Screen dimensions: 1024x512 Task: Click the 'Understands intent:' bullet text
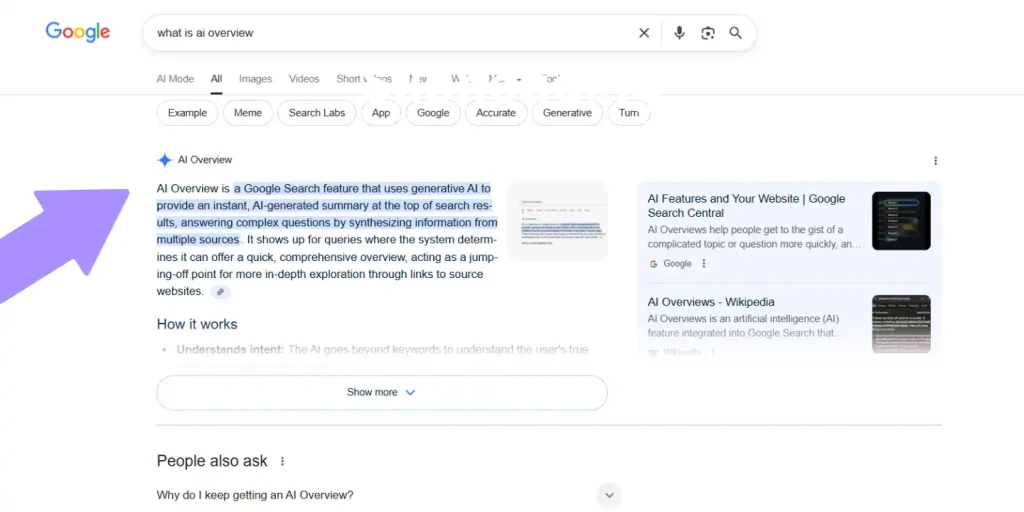pyautogui.click(x=230, y=349)
